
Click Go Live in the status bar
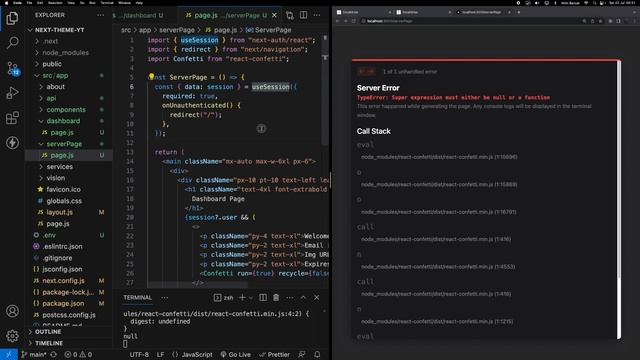[x=235, y=354]
